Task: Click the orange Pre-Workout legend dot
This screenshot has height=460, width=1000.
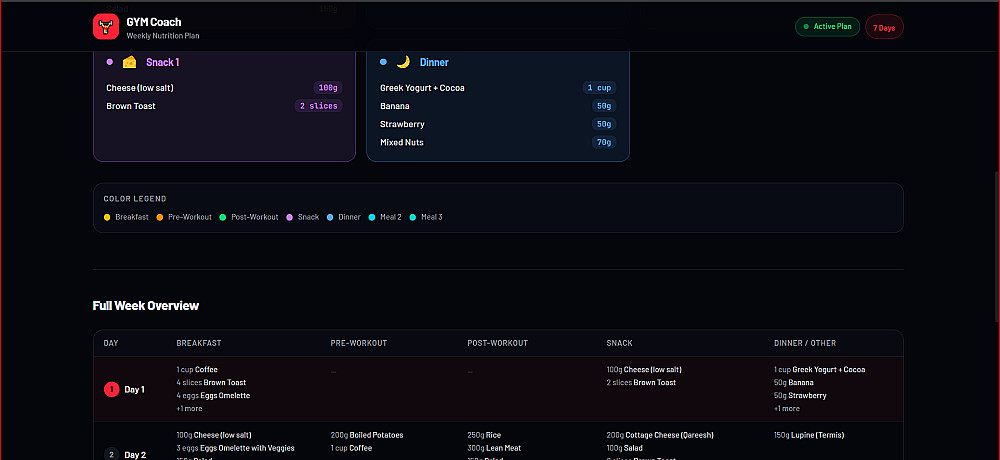Action: pos(159,217)
